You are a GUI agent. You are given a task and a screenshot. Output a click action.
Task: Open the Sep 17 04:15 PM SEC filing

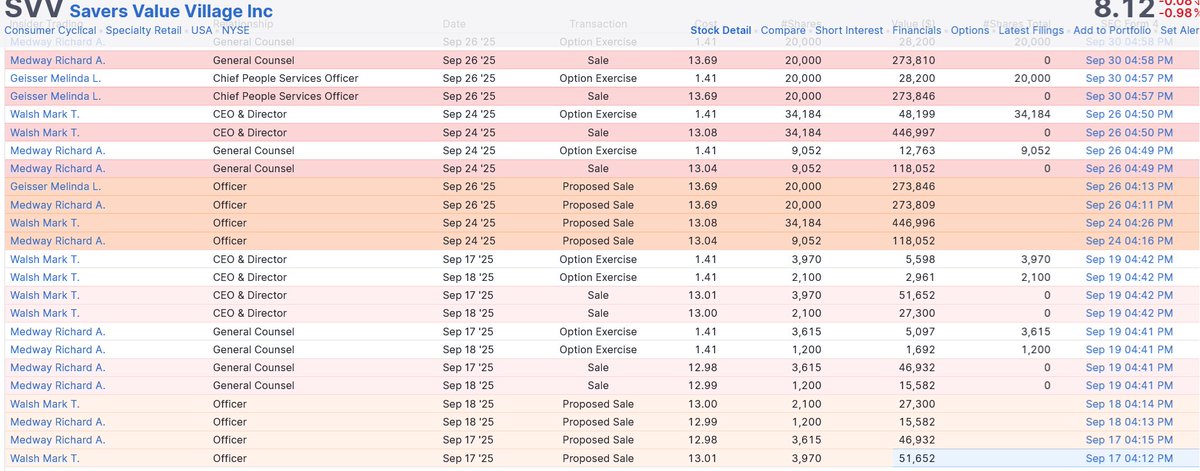[x=1130, y=439]
